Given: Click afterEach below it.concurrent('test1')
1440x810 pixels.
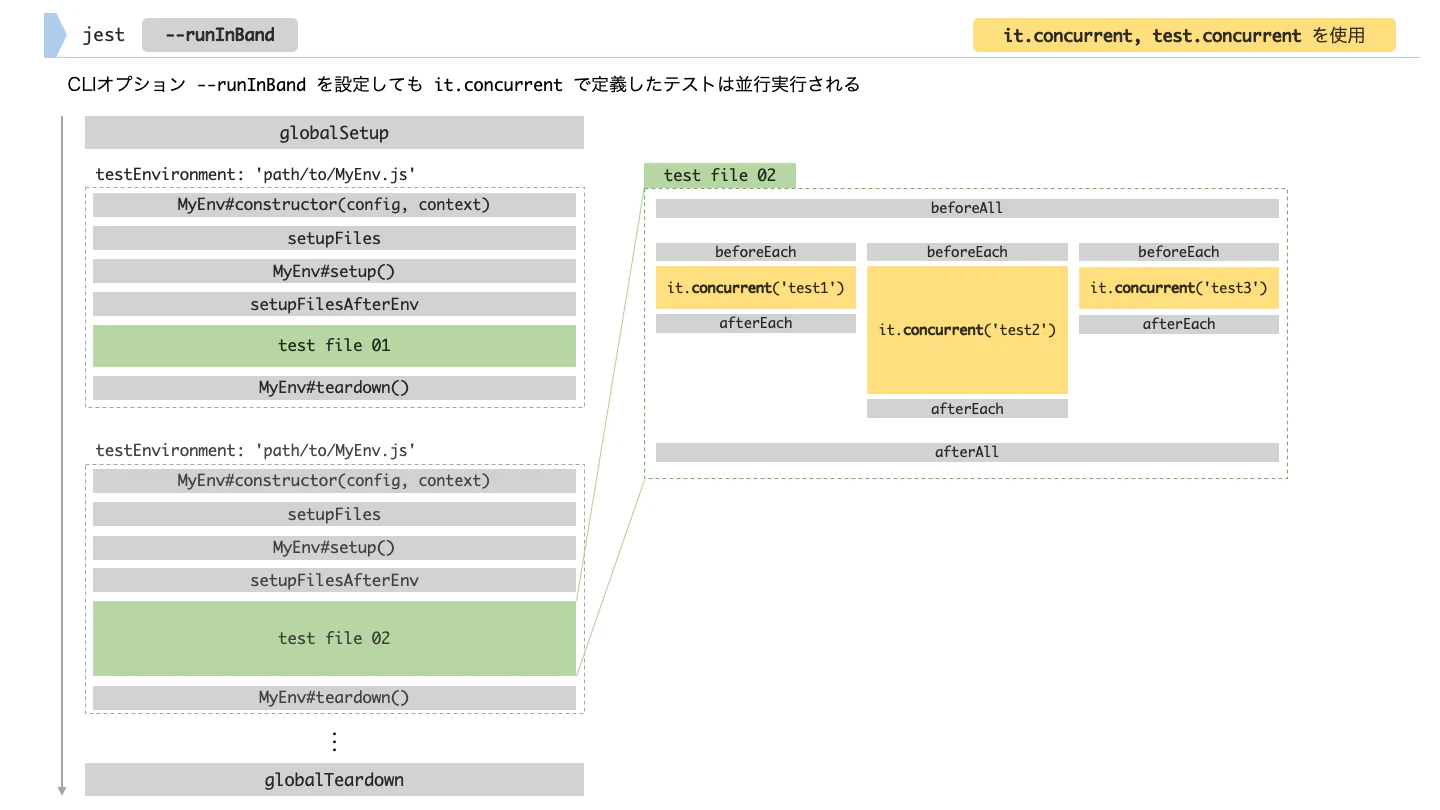Looking at the screenshot, I should coord(756,323).
